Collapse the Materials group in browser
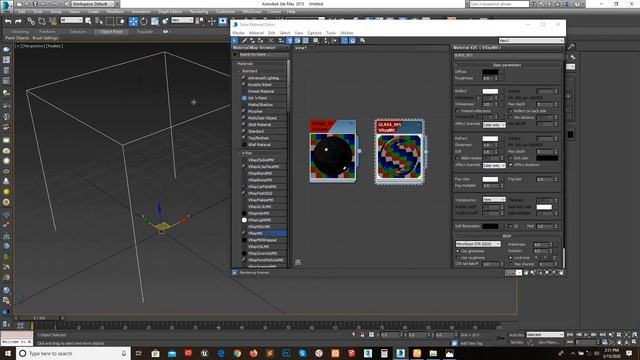640x360 pixels. pyautogui.click(x=236, y=64)
